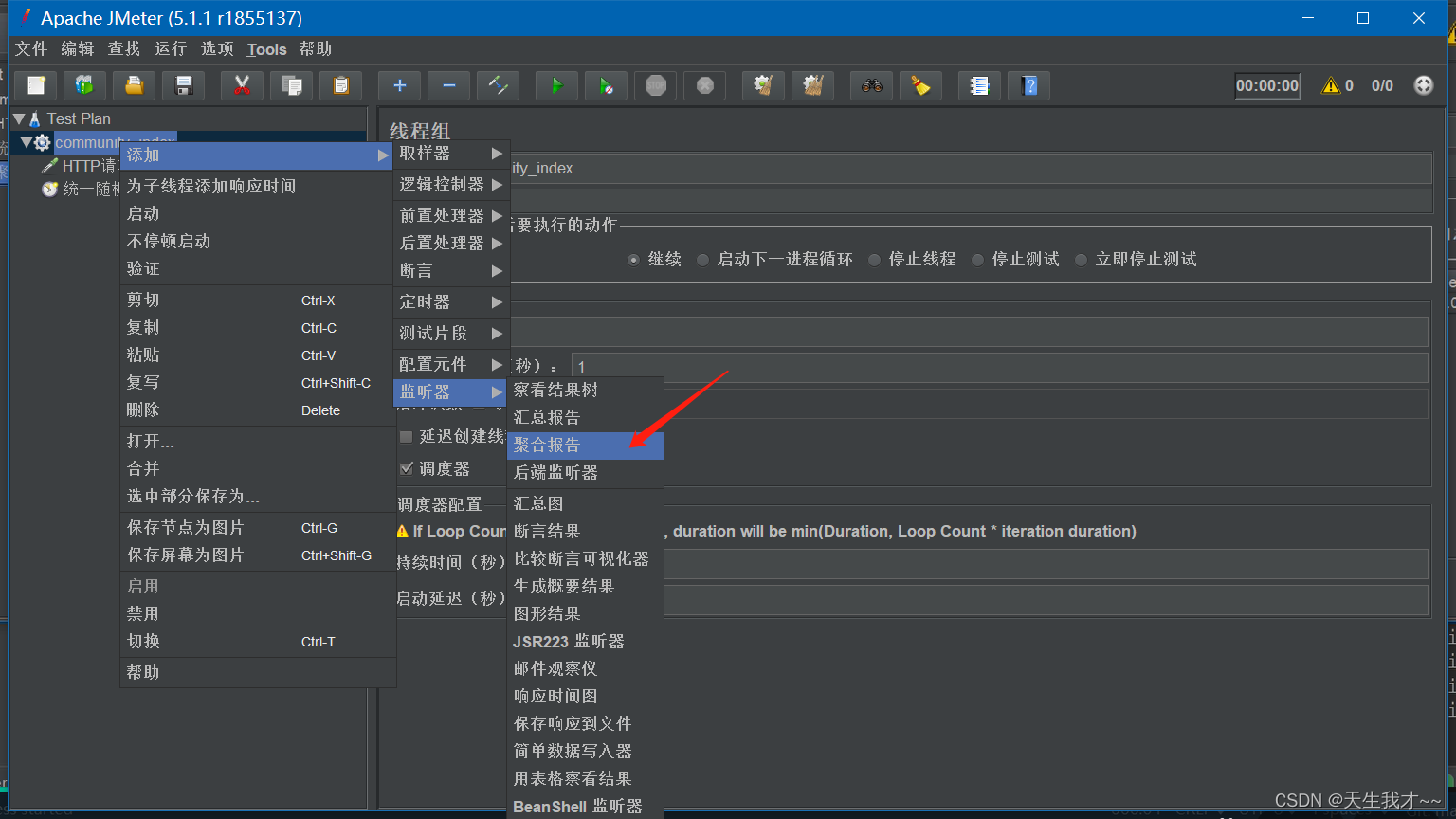Click the warning triangle log indicator
The image size is (1456, 819).
(x=1331, y=85)
